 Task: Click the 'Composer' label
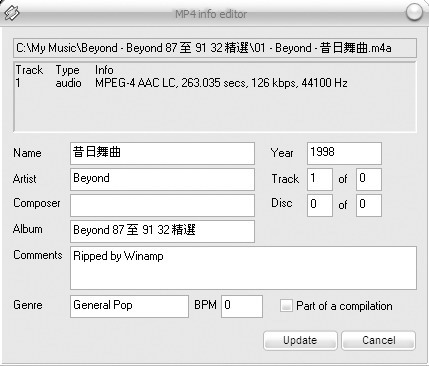point(37,203)
